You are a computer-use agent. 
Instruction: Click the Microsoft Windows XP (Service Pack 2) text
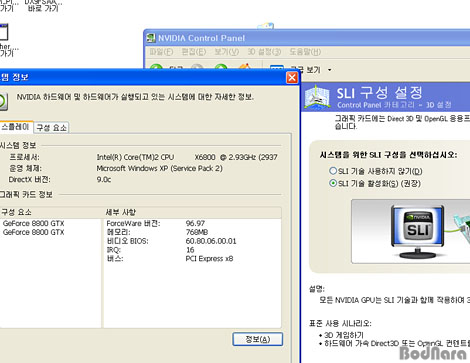pyautogui.click(x=159, y=168)
